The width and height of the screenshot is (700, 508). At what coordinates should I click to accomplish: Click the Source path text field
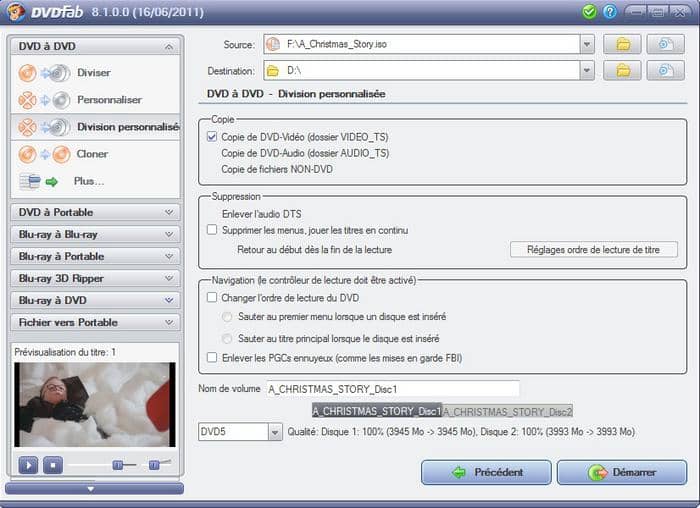421,44
